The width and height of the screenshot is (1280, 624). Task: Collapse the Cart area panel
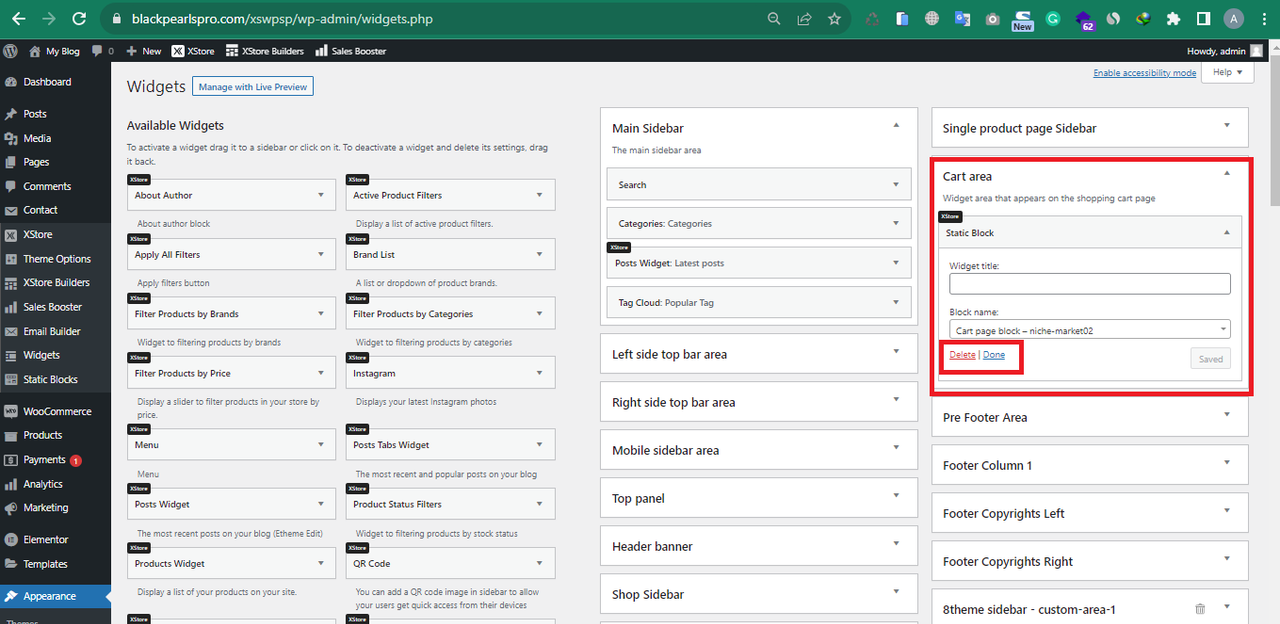1227,173
